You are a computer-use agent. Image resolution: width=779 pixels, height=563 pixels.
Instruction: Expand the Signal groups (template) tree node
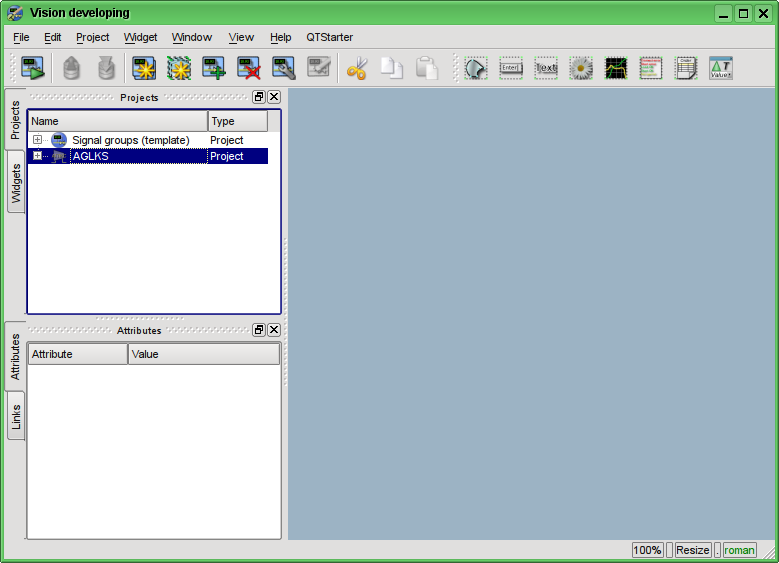click(37, 140)
